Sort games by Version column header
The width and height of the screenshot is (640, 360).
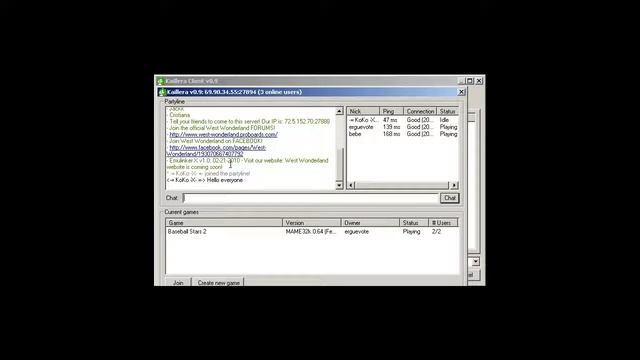[311, 223]
